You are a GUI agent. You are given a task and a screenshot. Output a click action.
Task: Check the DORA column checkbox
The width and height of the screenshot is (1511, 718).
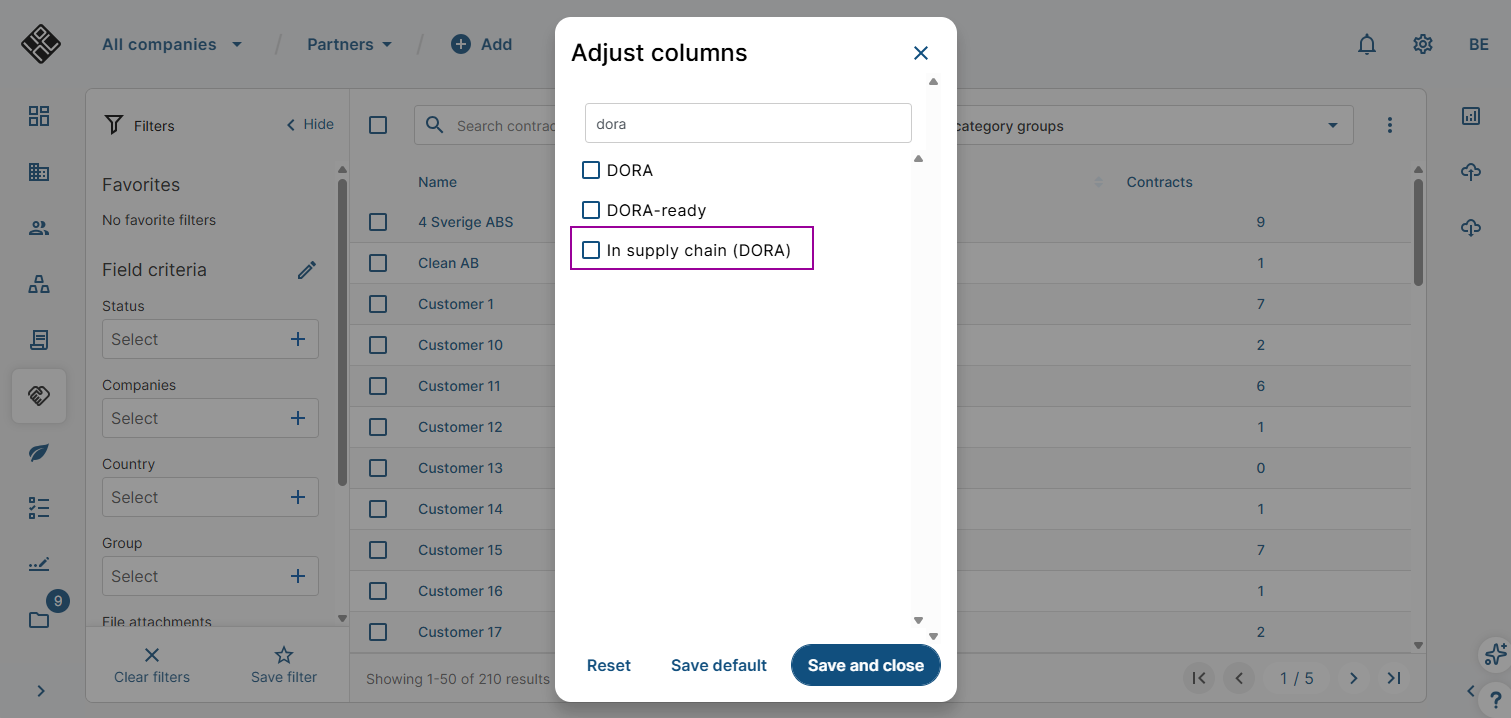pos(591,170)
